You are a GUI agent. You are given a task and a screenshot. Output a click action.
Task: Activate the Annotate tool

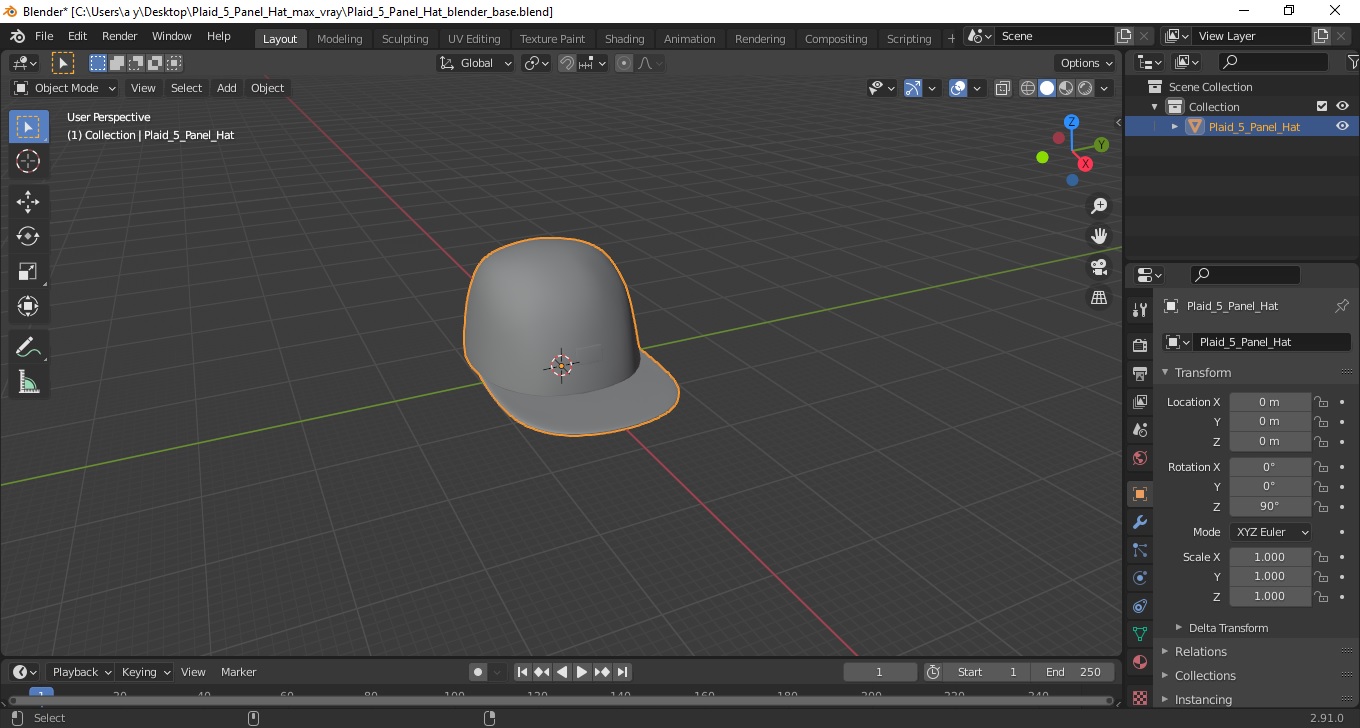coord(28,347)
